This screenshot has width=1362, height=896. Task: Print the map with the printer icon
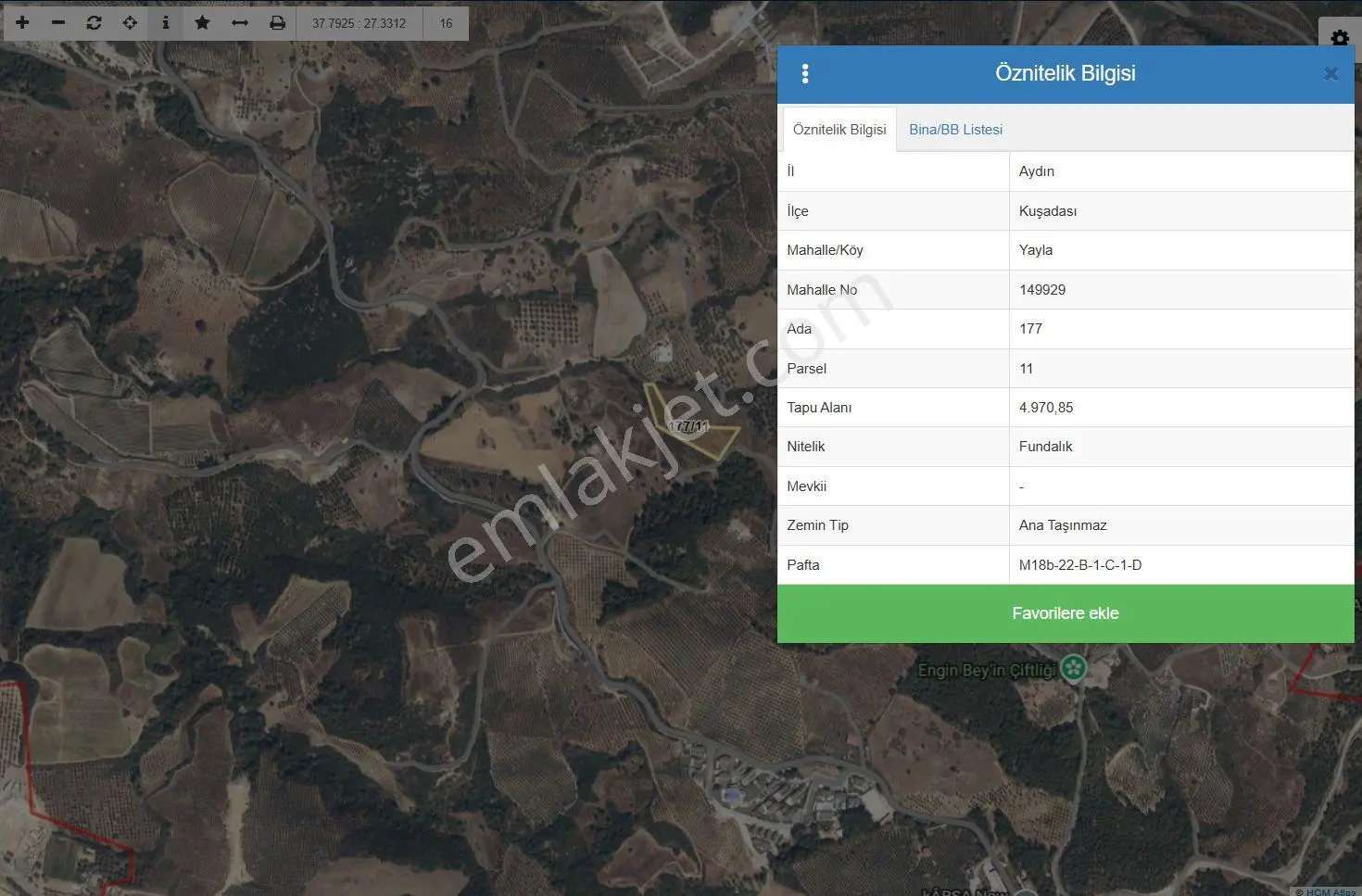point(277,22)
